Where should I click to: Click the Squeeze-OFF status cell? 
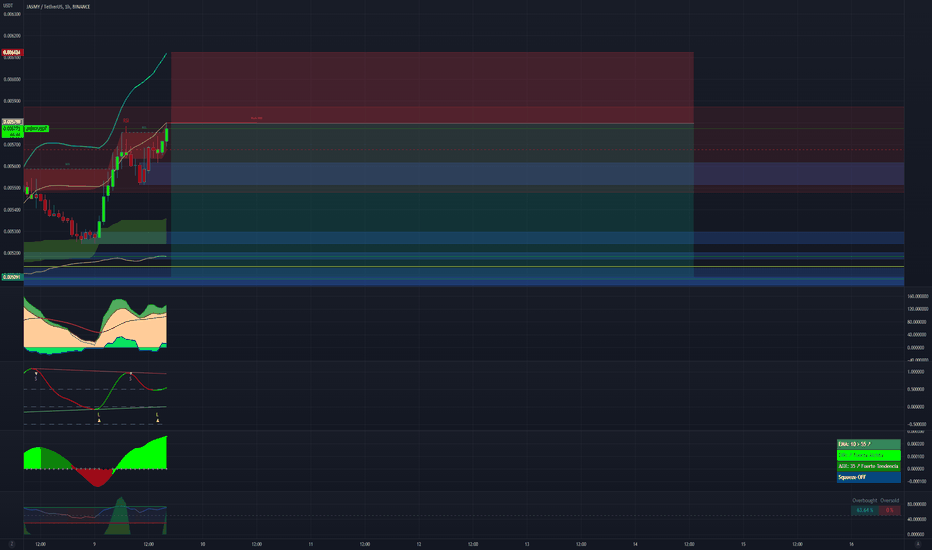coord(868,477)
